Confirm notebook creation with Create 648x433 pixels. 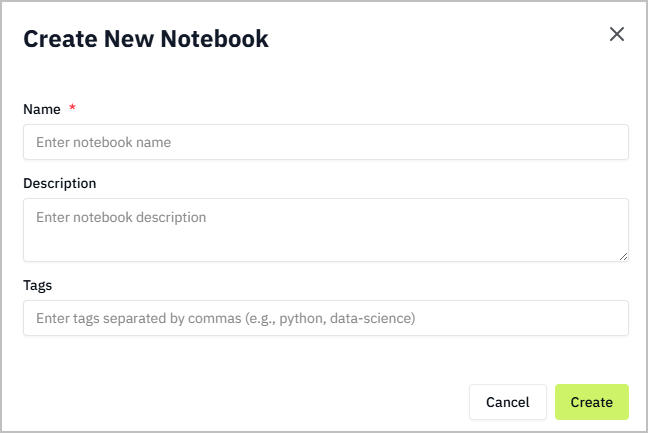pyautogui.click(x=591, y=402)
